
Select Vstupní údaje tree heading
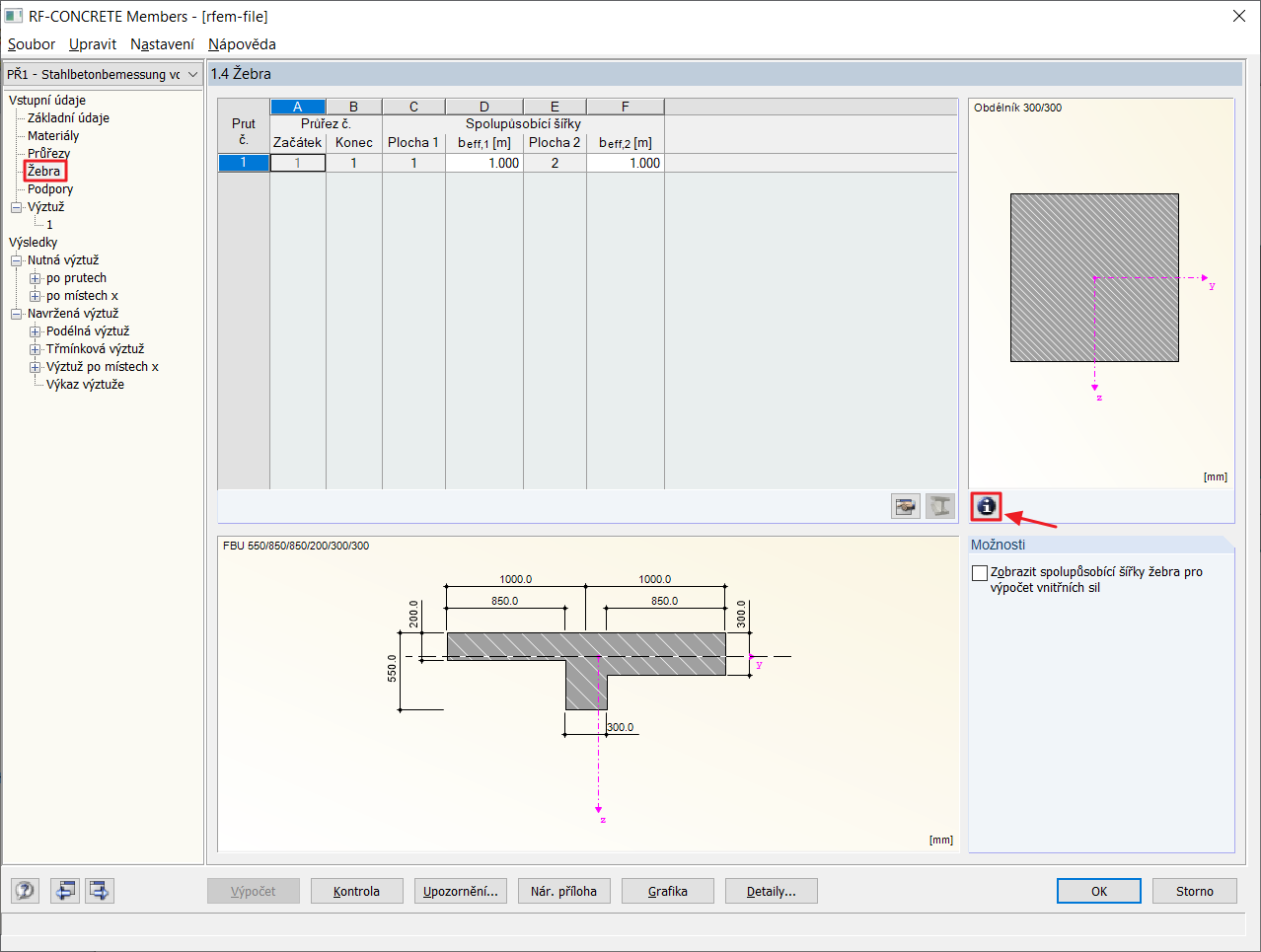(x=47, y=101)
